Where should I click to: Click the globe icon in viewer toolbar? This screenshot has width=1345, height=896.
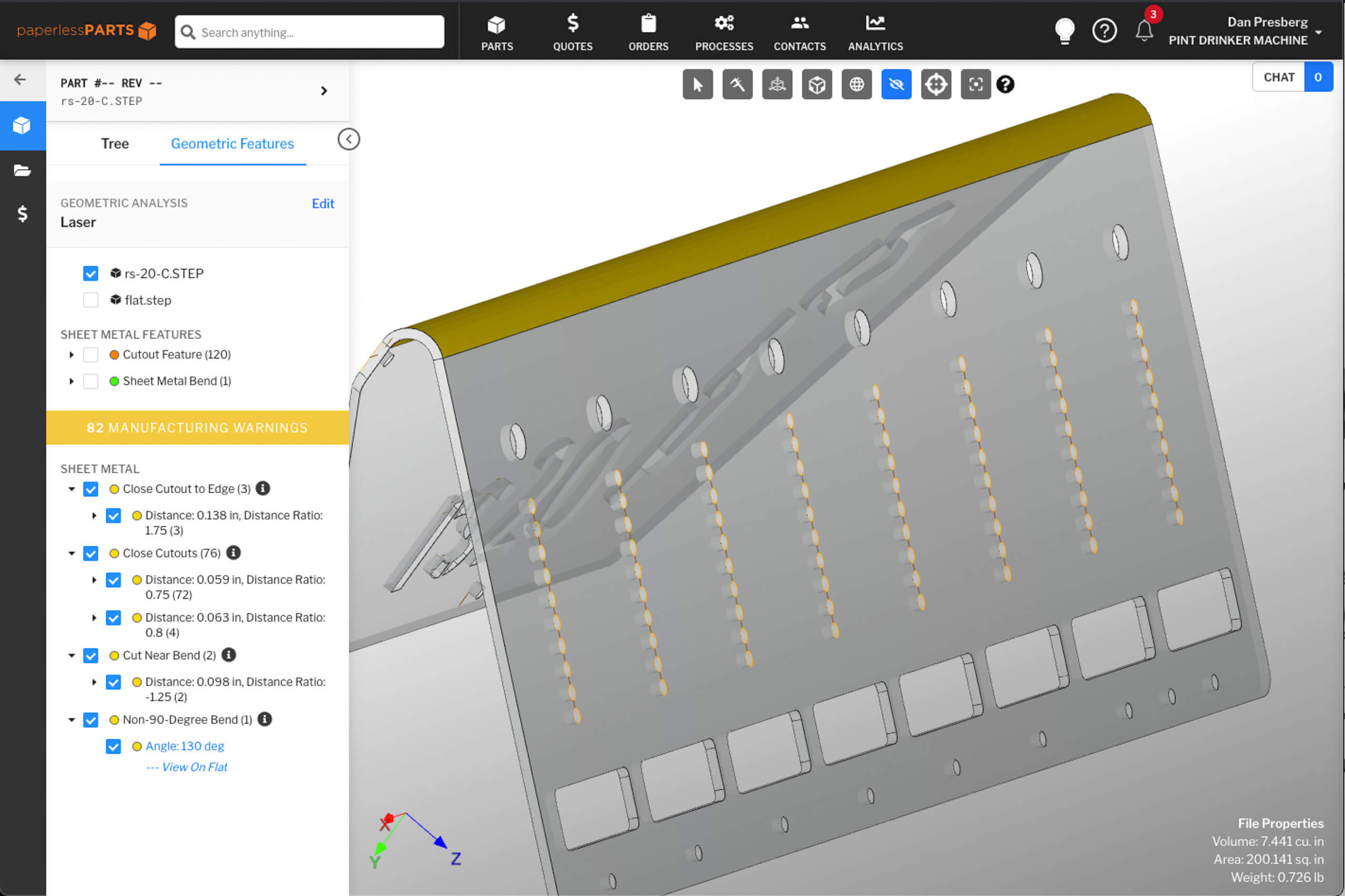857,85
